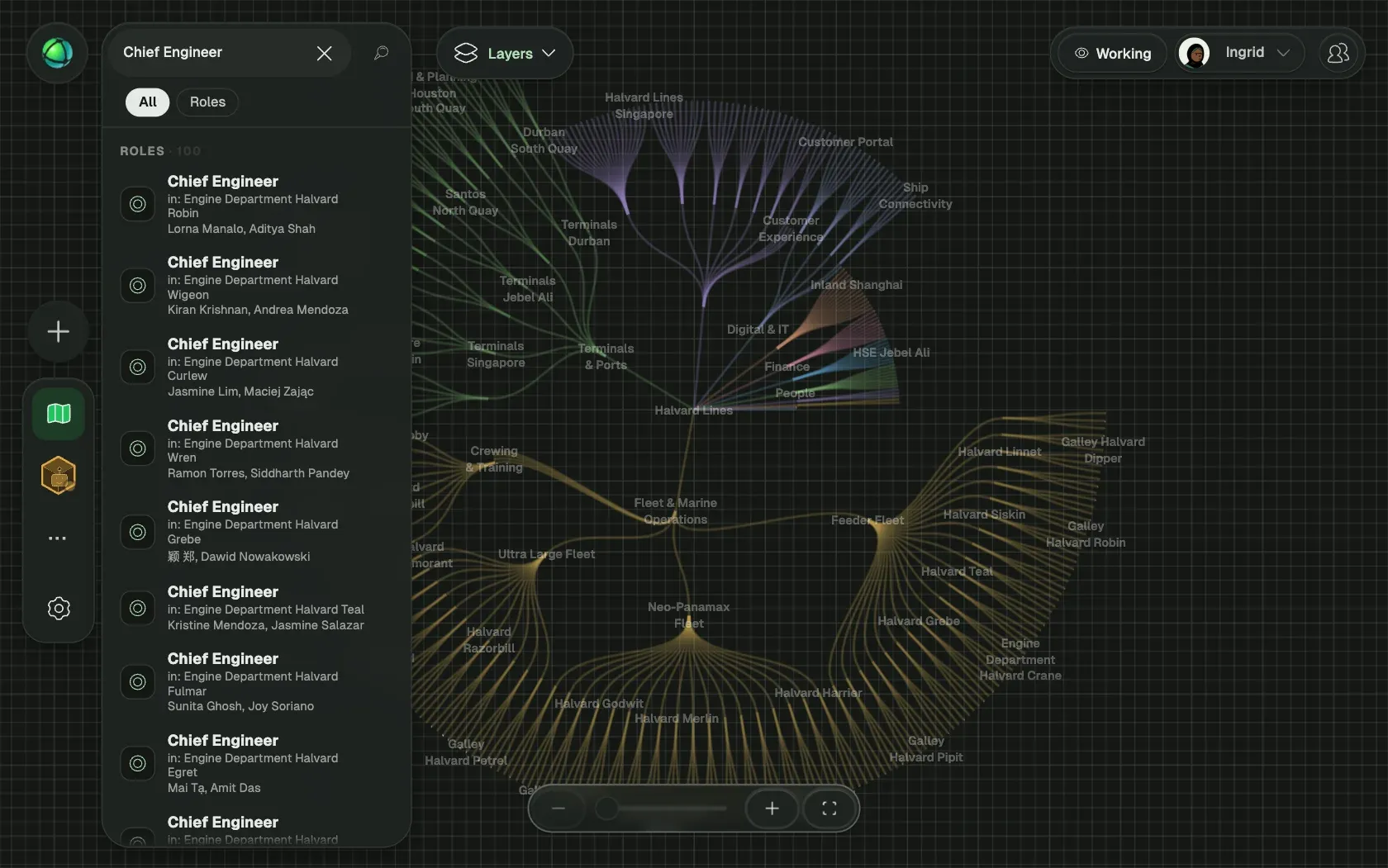
Task: Clear the Chief Engineer search
Action: (324, 53)
